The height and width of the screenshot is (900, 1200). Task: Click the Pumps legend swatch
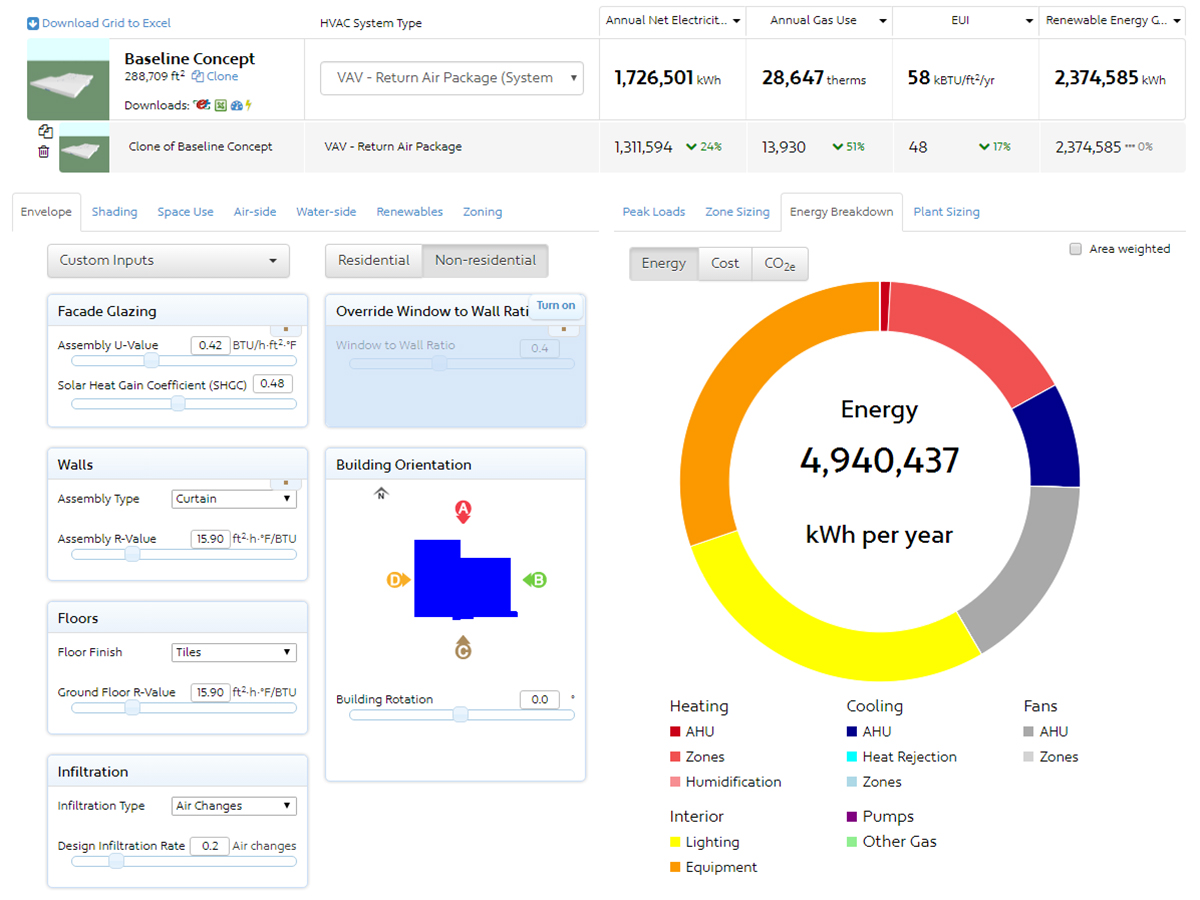[852, 817]
